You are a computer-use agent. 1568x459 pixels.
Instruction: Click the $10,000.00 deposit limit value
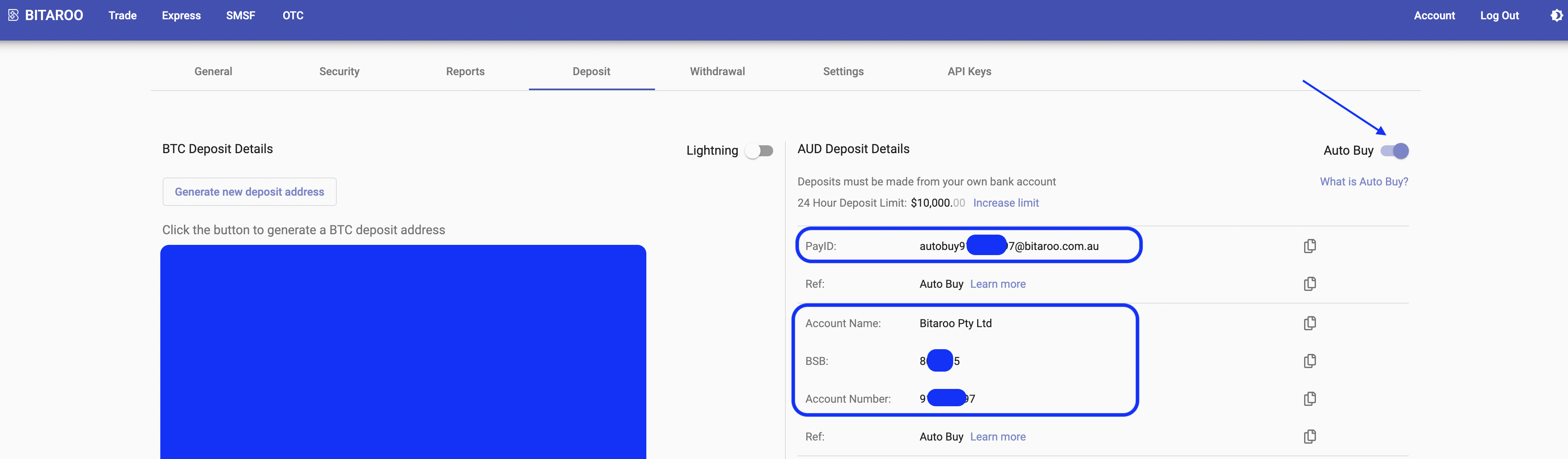tap(937, 203)
